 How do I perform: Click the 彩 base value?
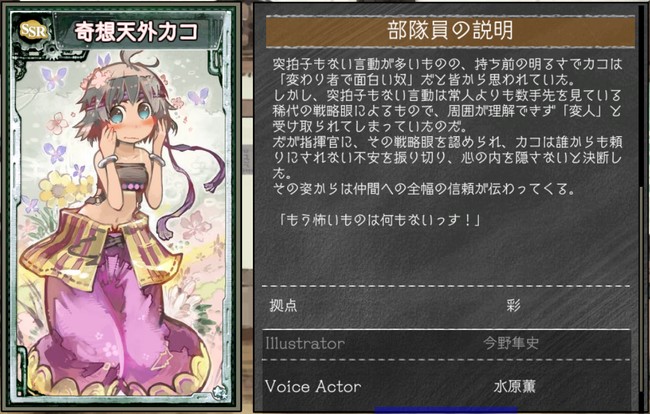(x=513, y=305)
